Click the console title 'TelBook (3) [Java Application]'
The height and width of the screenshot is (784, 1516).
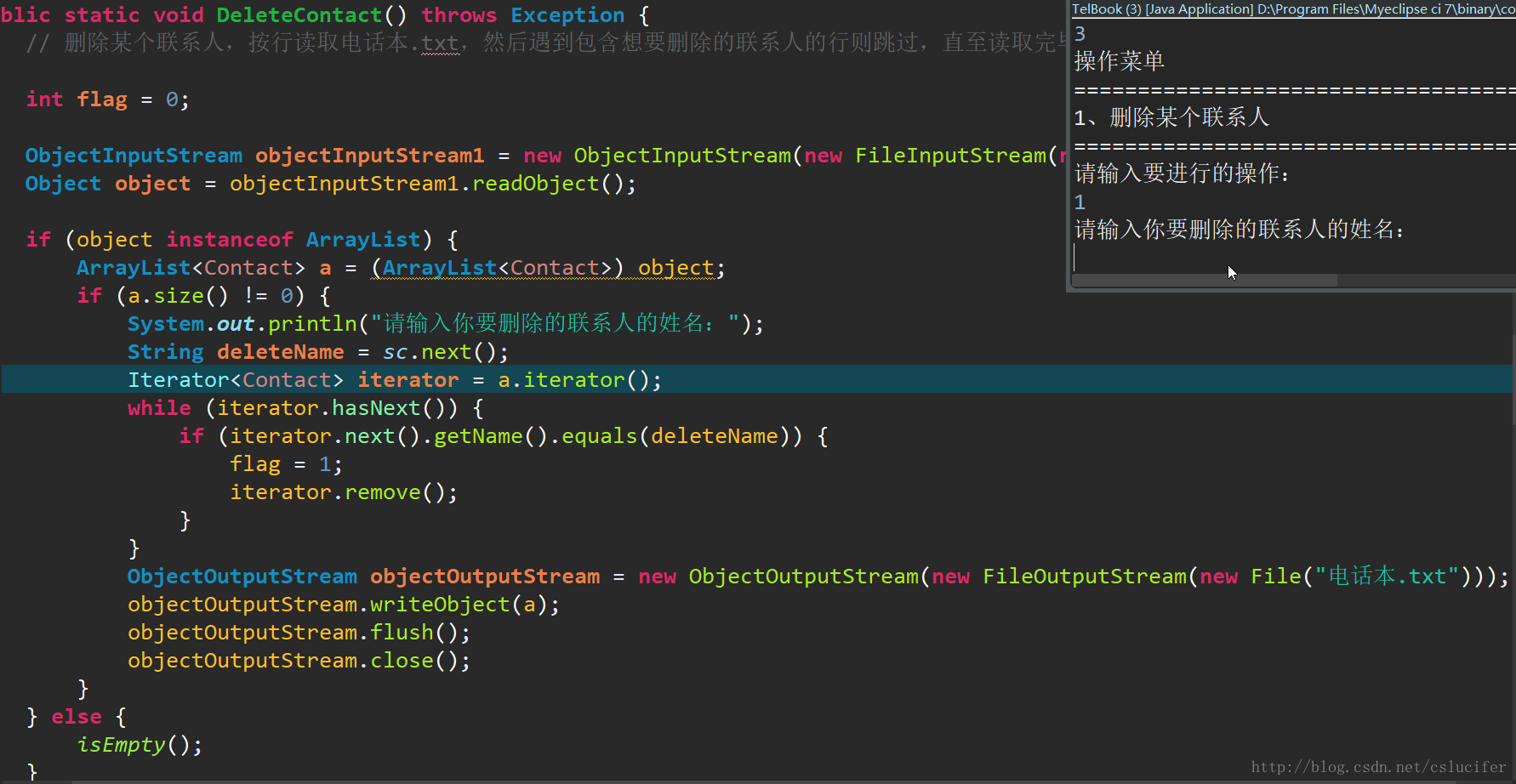(x=1162, y=9)
